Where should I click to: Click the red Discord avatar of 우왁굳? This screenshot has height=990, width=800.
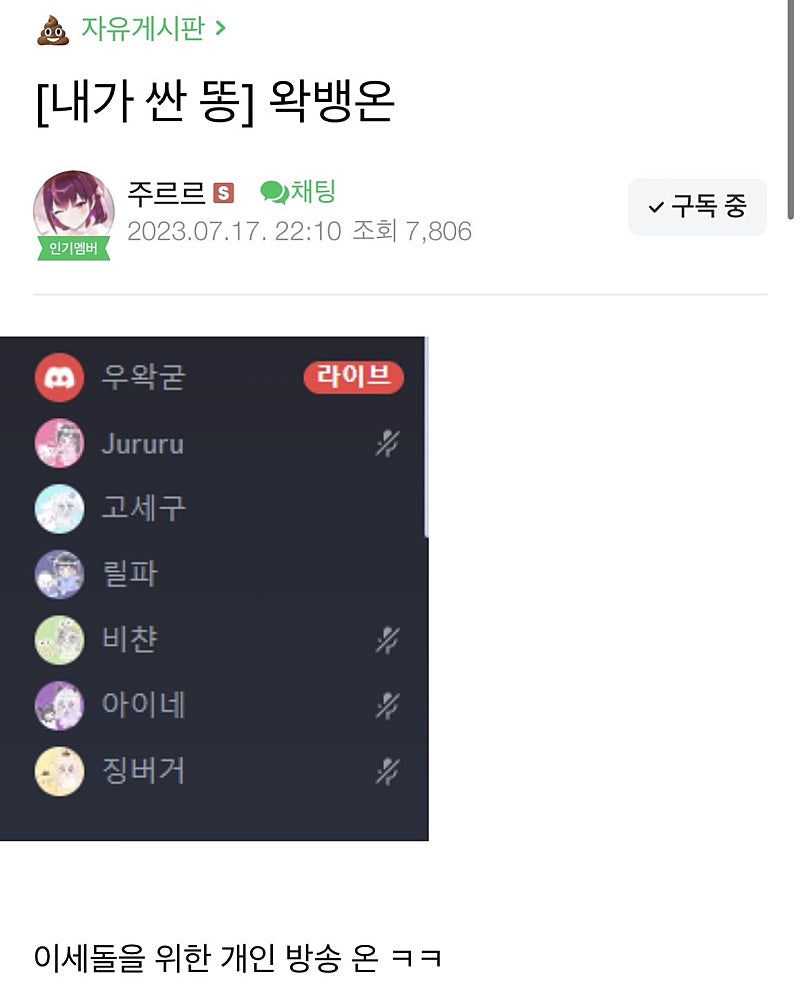point(59,378)
